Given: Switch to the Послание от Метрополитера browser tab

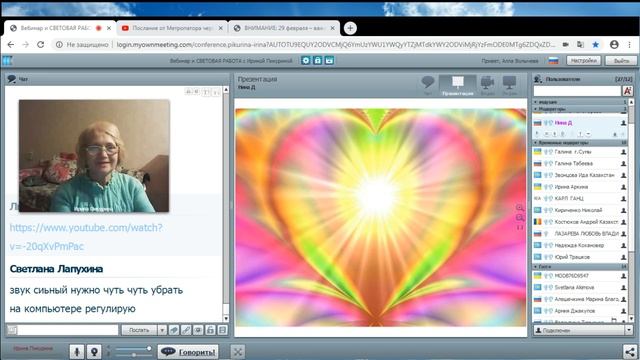Looking at the screenshot, I should click(172, 28).
